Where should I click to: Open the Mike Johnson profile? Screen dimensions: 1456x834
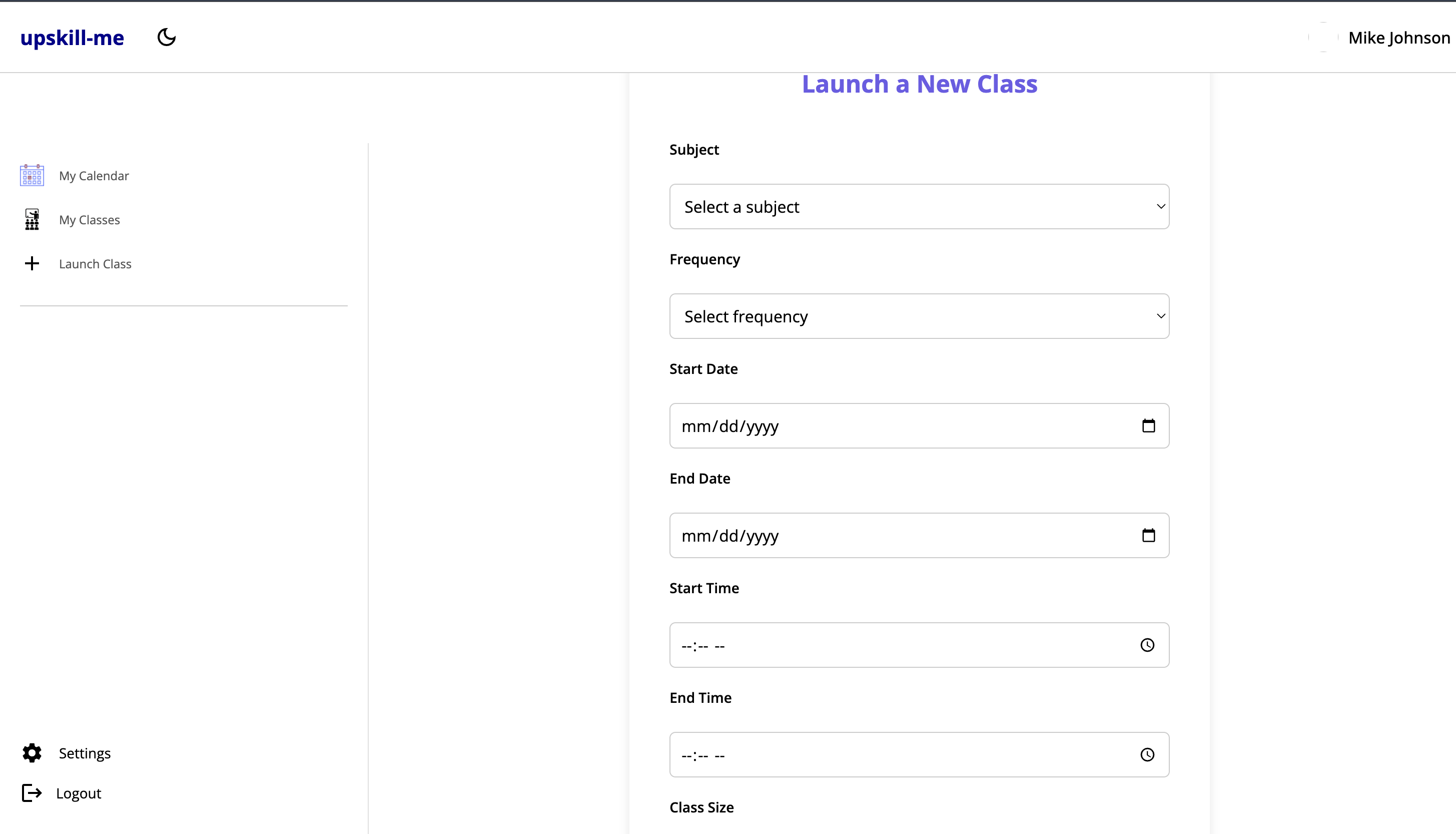pos(1398,38)
